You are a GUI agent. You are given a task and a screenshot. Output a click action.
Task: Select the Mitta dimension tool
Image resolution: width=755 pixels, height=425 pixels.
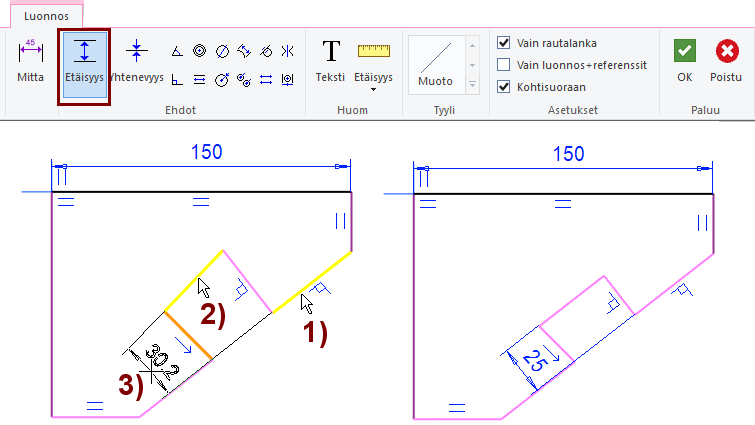point(30,61)
